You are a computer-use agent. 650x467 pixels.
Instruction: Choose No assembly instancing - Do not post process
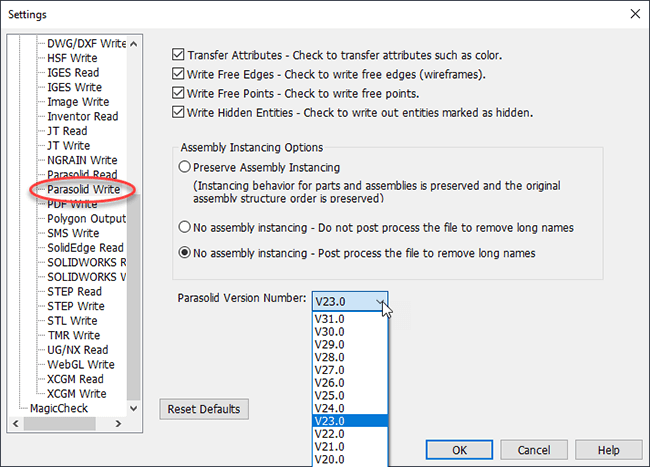[x=184, y=227]
